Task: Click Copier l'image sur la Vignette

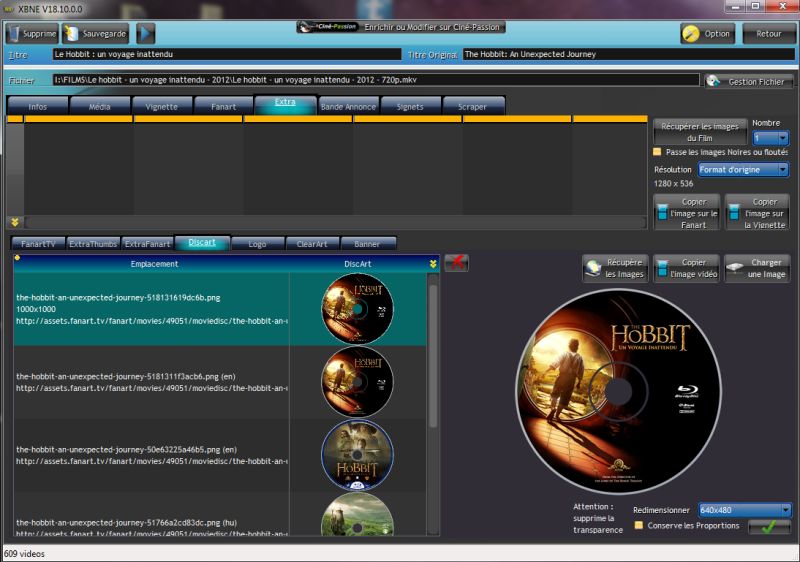Action: click(x=758, y=213)
